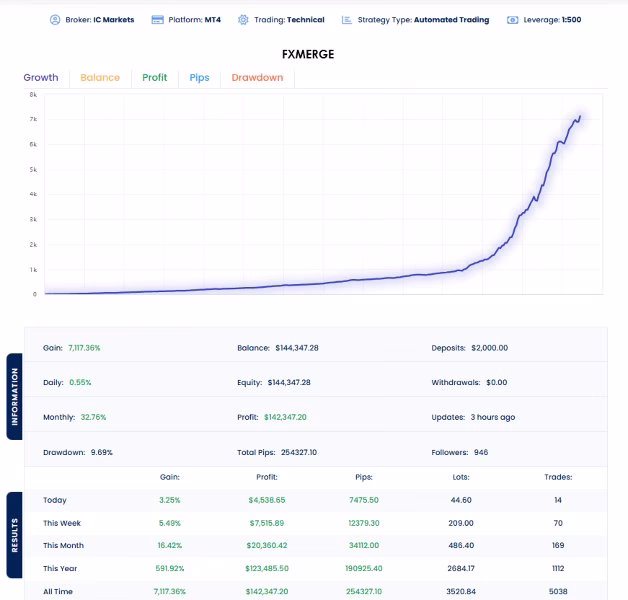628x600 pixels.
Task: Click the INFORMATION side label
Action: [14, 397]
